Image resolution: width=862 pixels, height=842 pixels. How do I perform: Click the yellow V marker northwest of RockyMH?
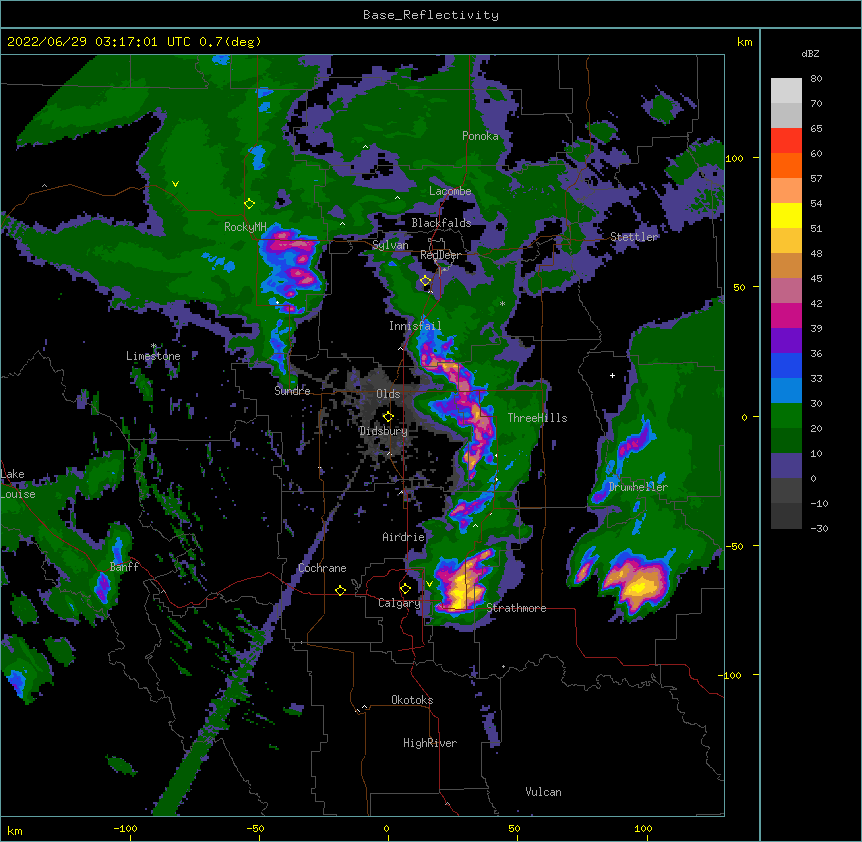(x=175, y=184)
